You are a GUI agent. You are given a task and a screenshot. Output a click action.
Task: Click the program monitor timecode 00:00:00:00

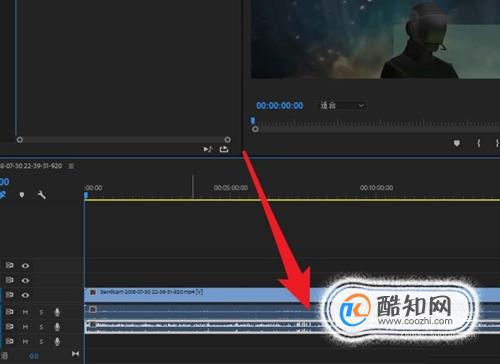[x=280, y=106]
